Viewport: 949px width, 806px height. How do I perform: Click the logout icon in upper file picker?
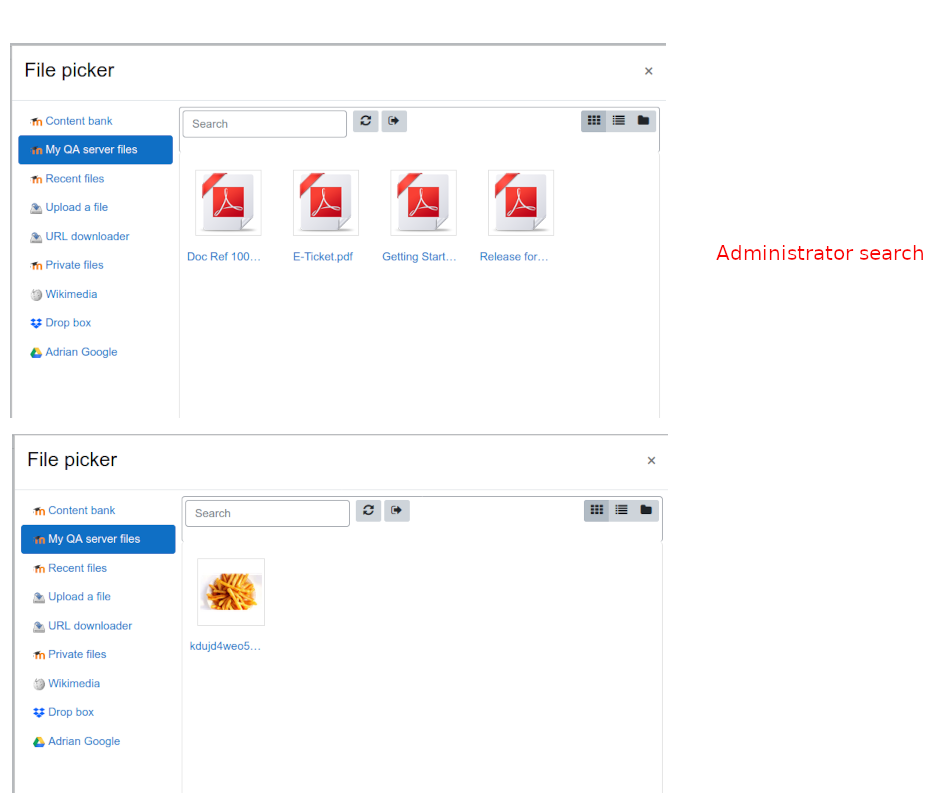point(394,121)
